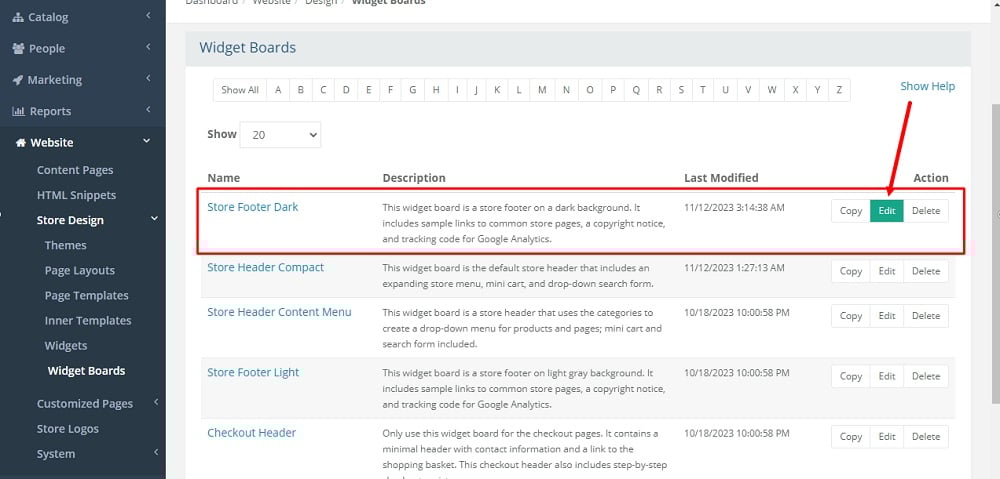Open Page Templates in sidebar
The height and width of the screenshot is (479, 1000).
(86, 296)
